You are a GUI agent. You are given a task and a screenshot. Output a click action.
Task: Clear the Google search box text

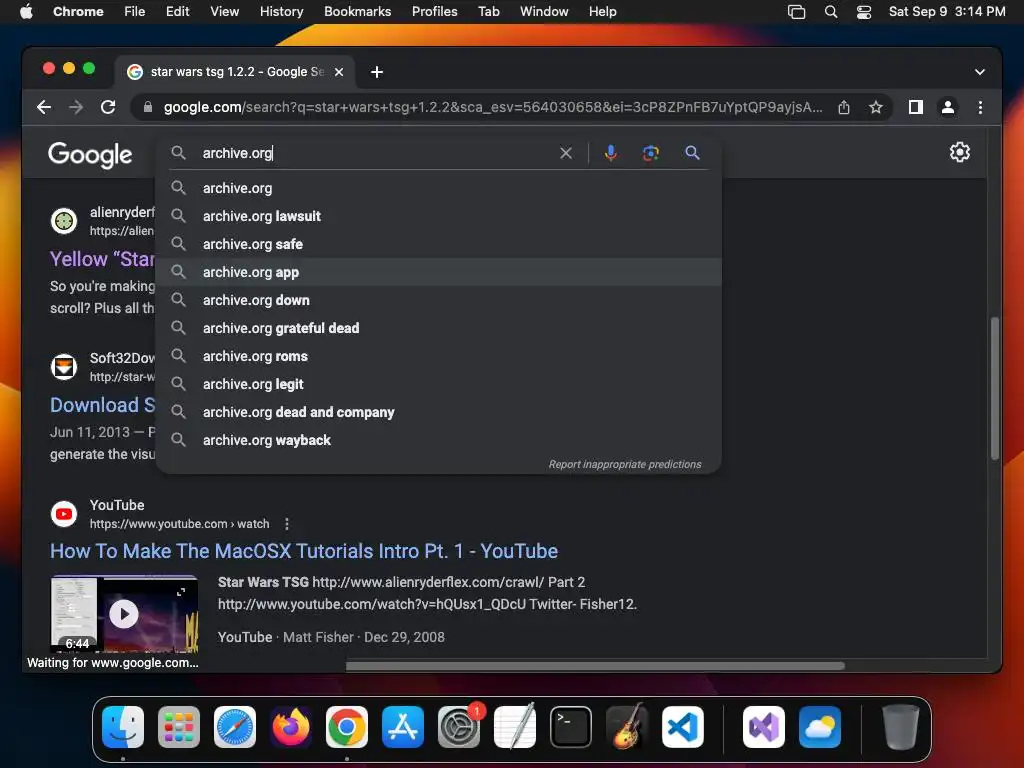coord(566,153)
